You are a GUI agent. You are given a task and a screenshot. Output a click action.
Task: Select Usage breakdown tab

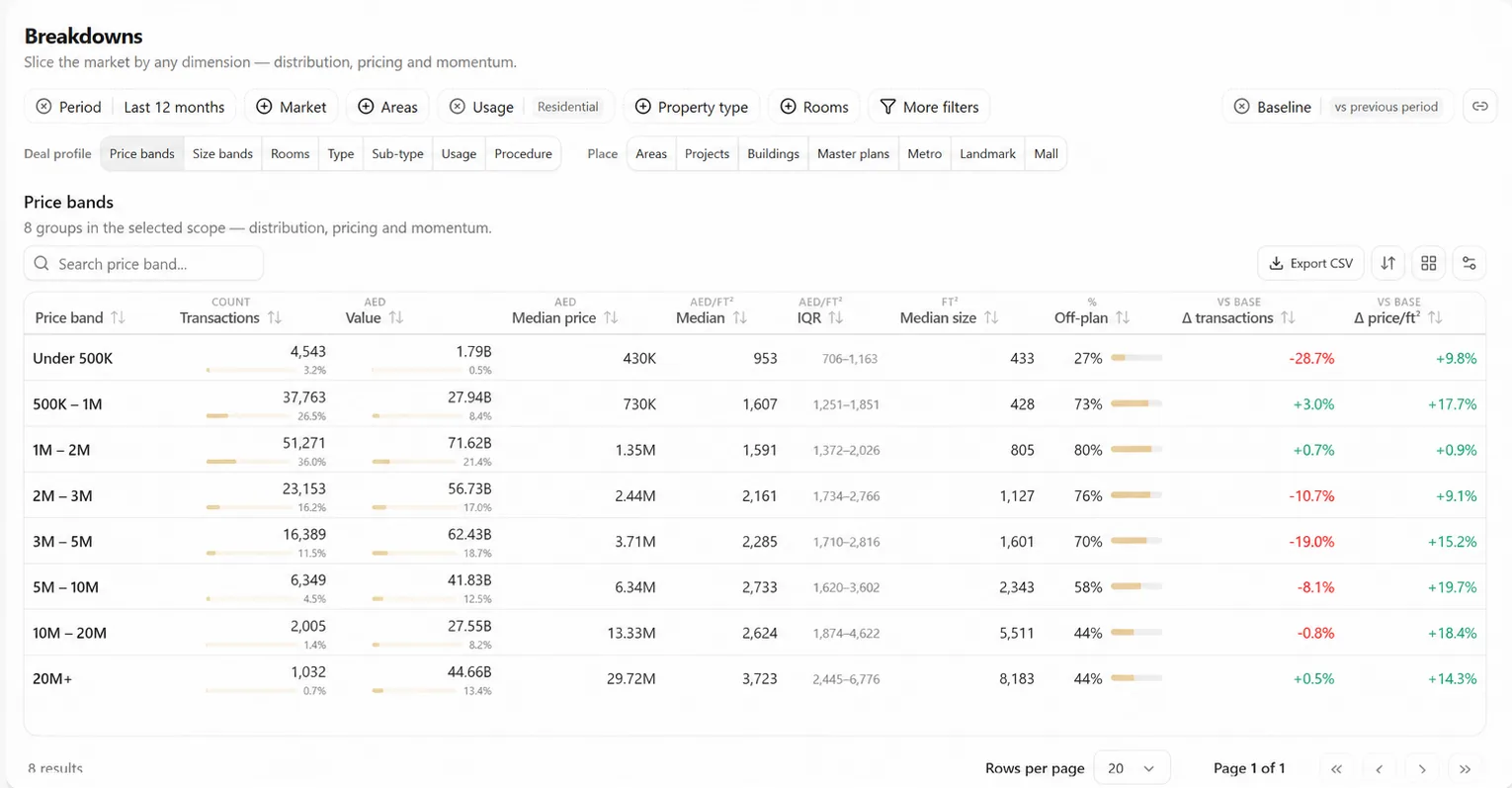tap(459, 153)
